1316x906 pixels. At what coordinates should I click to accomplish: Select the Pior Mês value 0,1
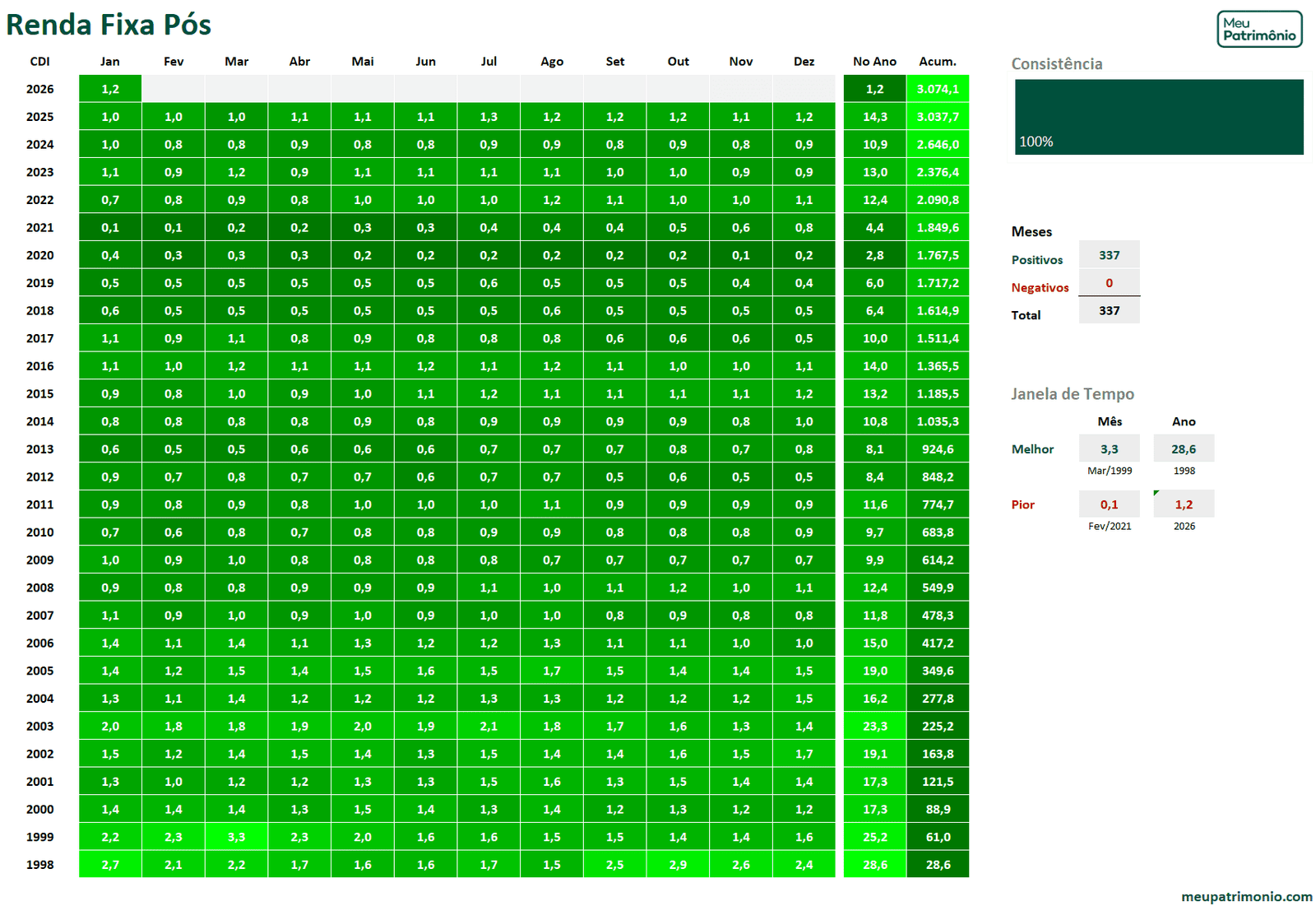tap(1109, 504)
